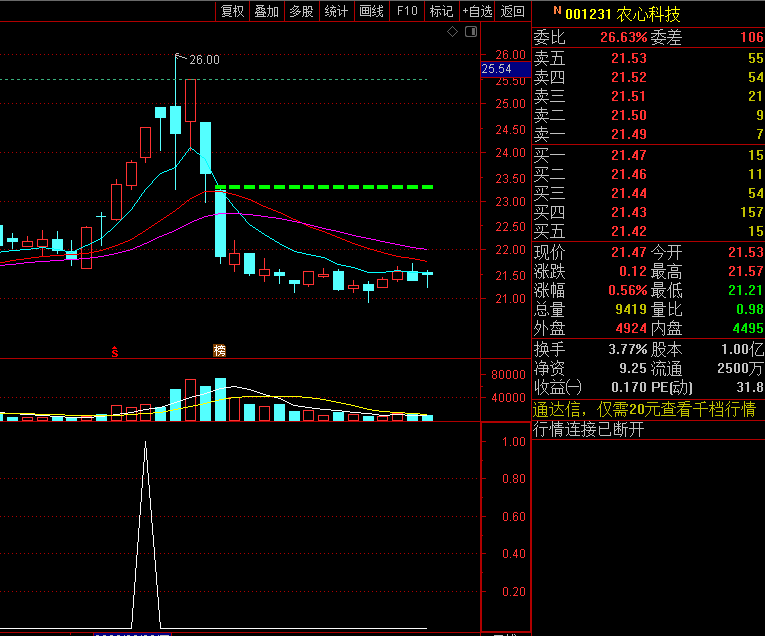Select 买一 price 21.47
765x636 pixels.
point(629,156)
